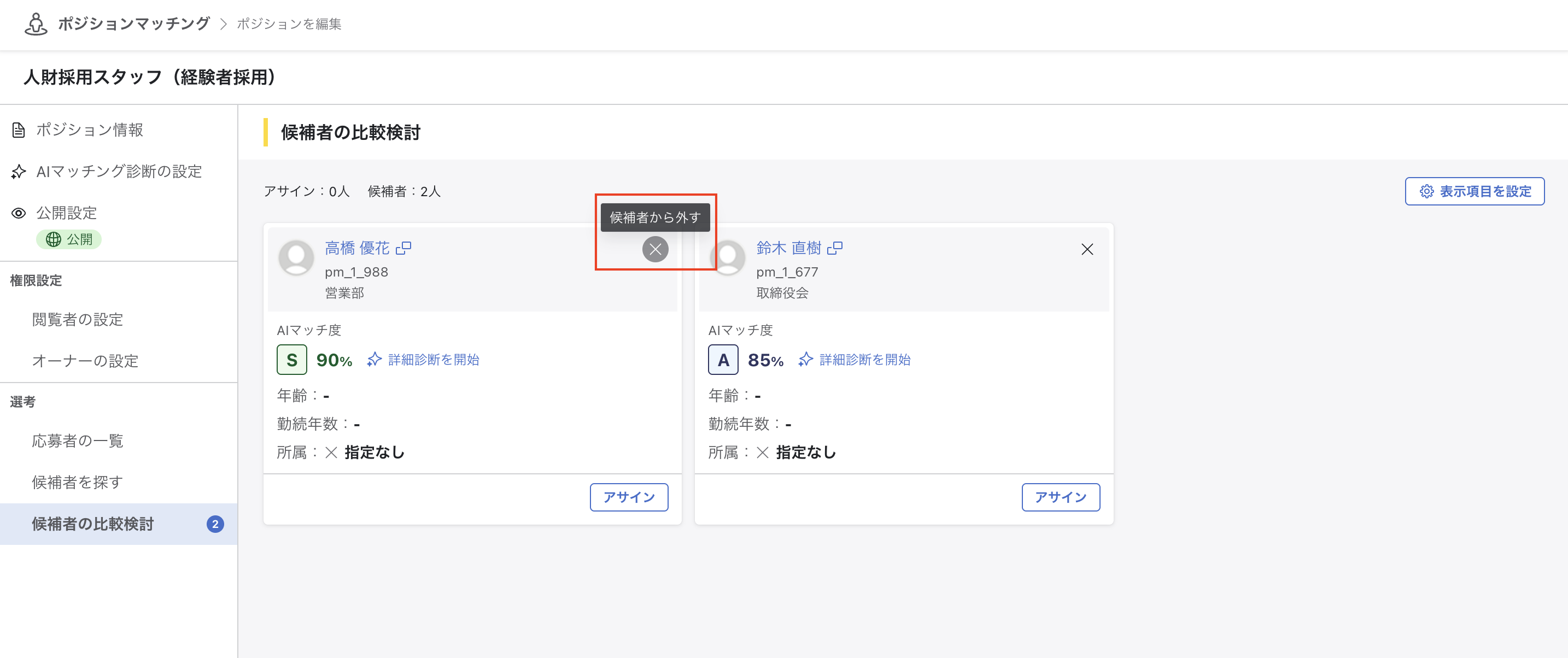Click the 90% match score
1568x658 pixels.
click(334, 360)
